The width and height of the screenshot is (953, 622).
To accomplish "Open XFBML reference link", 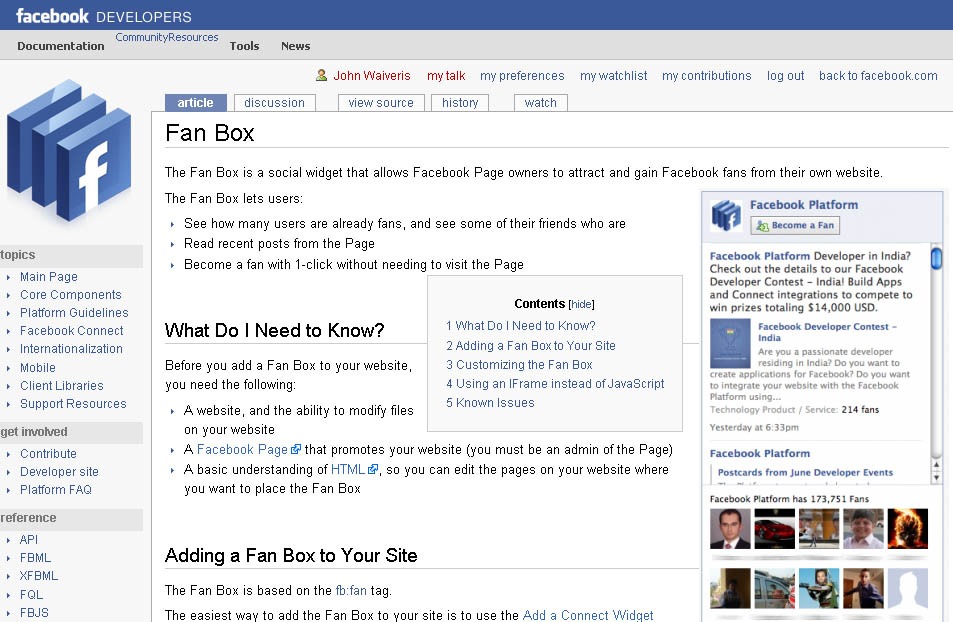I will pyautogui.click(x=39, y=575).
